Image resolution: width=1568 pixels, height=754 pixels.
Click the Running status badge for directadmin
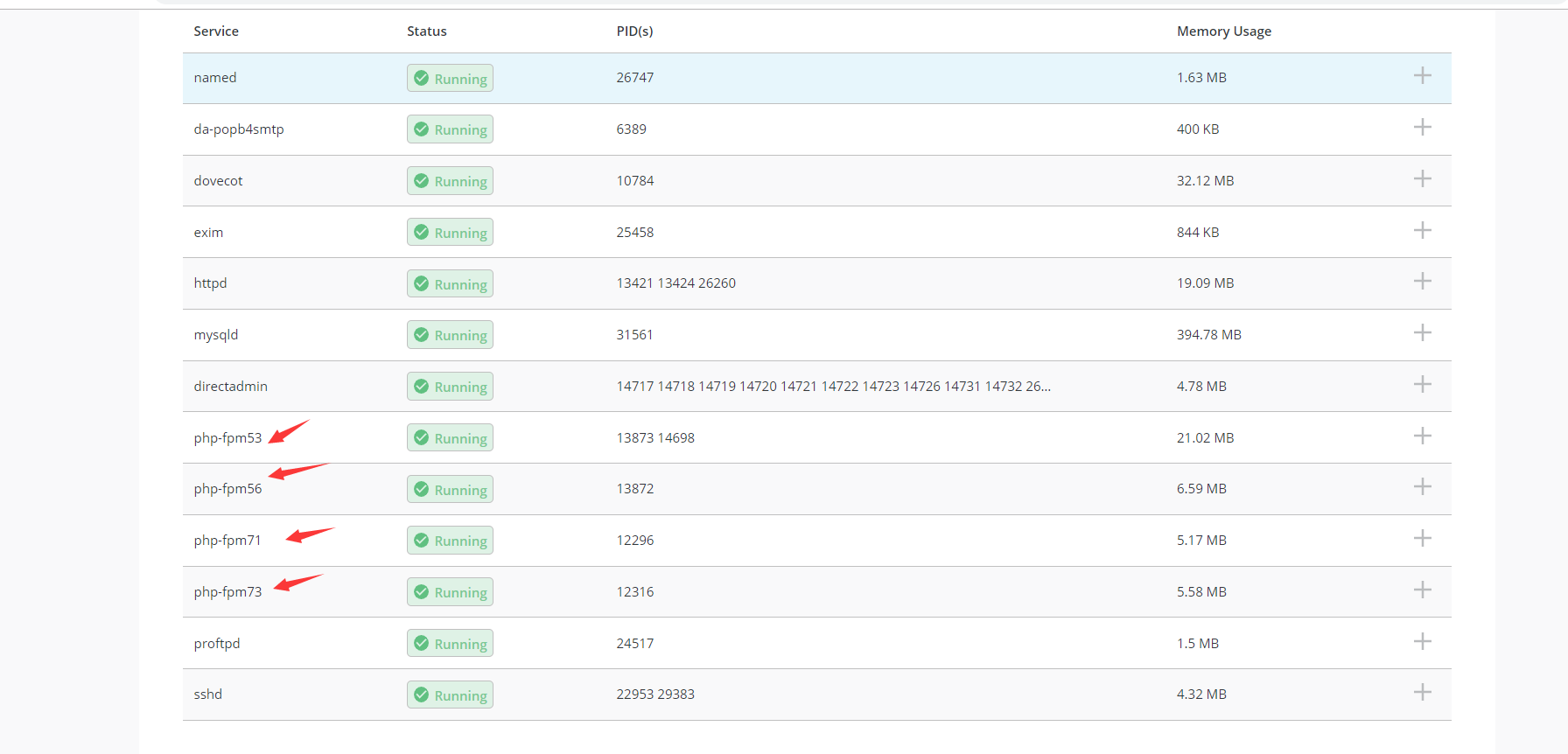[450, 387]
